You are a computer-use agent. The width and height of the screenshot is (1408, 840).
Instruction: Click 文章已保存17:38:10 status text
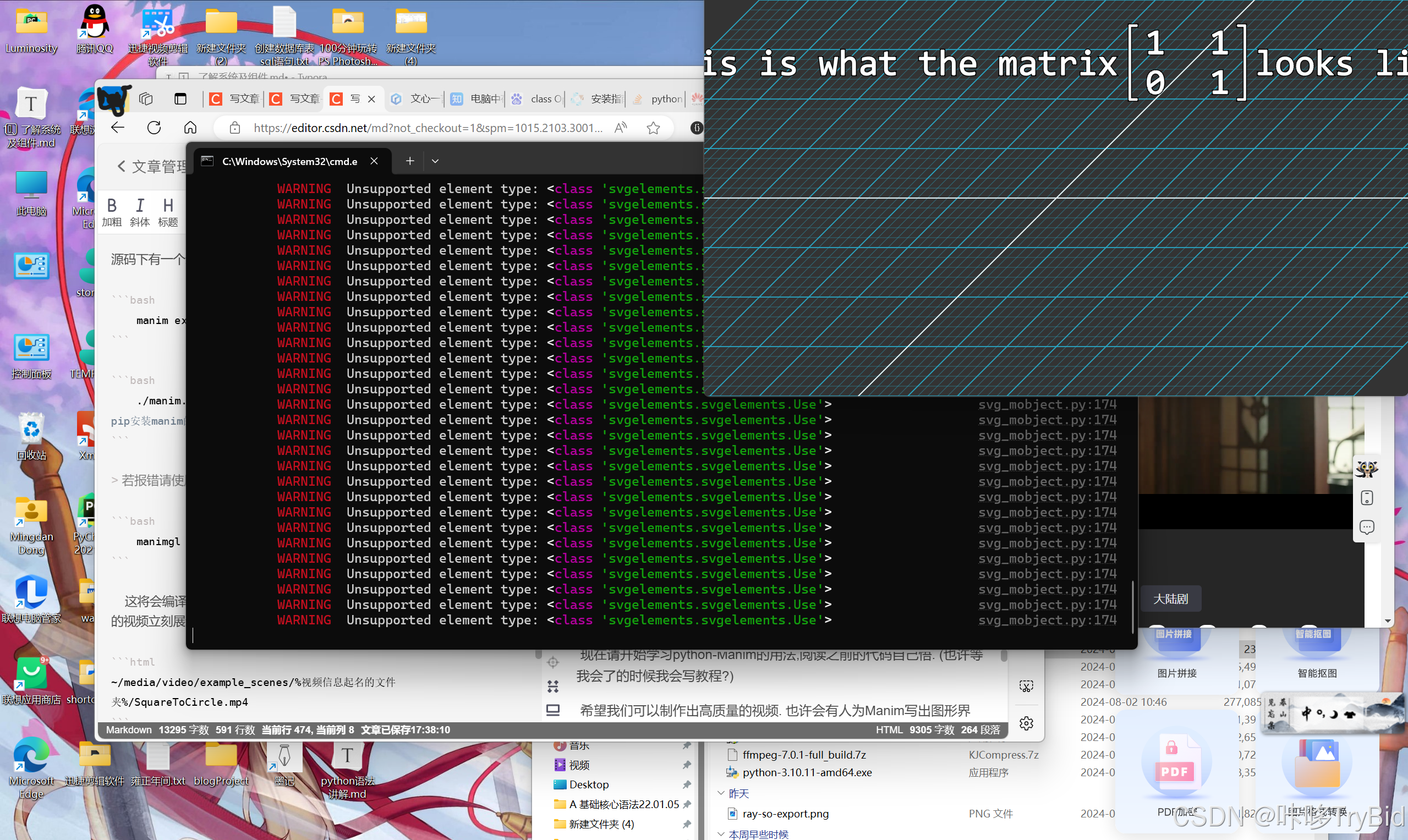coord(406,729)
